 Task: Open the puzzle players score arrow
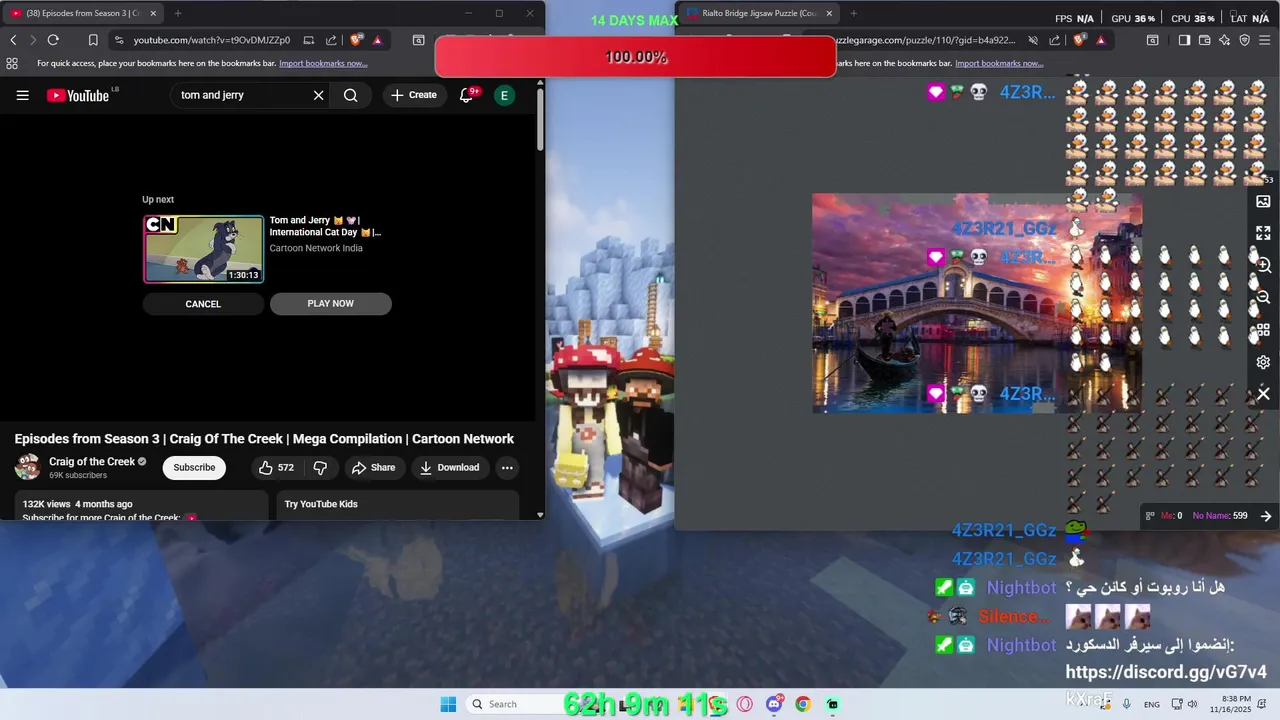click(1266, 516)
